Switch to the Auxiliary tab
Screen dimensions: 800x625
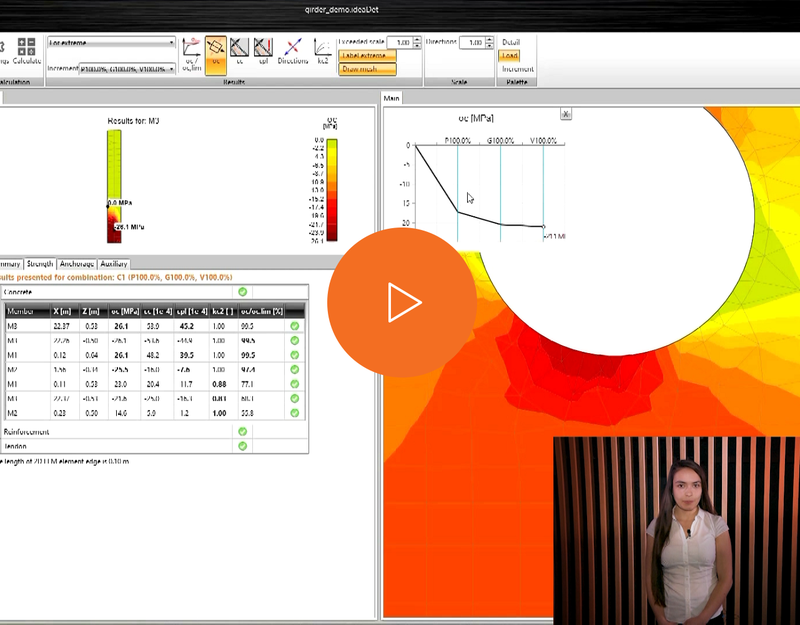coord(113,264)
